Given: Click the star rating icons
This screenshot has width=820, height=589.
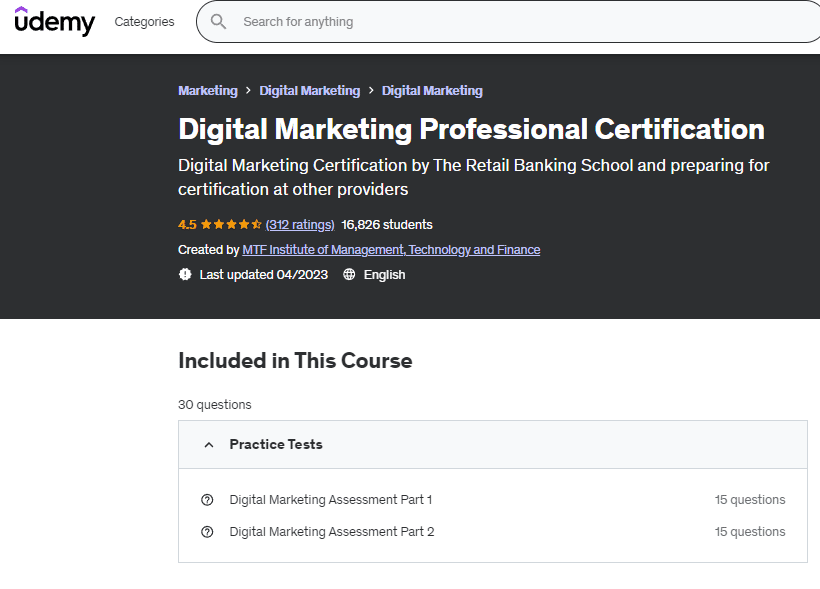Looking at the screenshot, I should point(231,225).
